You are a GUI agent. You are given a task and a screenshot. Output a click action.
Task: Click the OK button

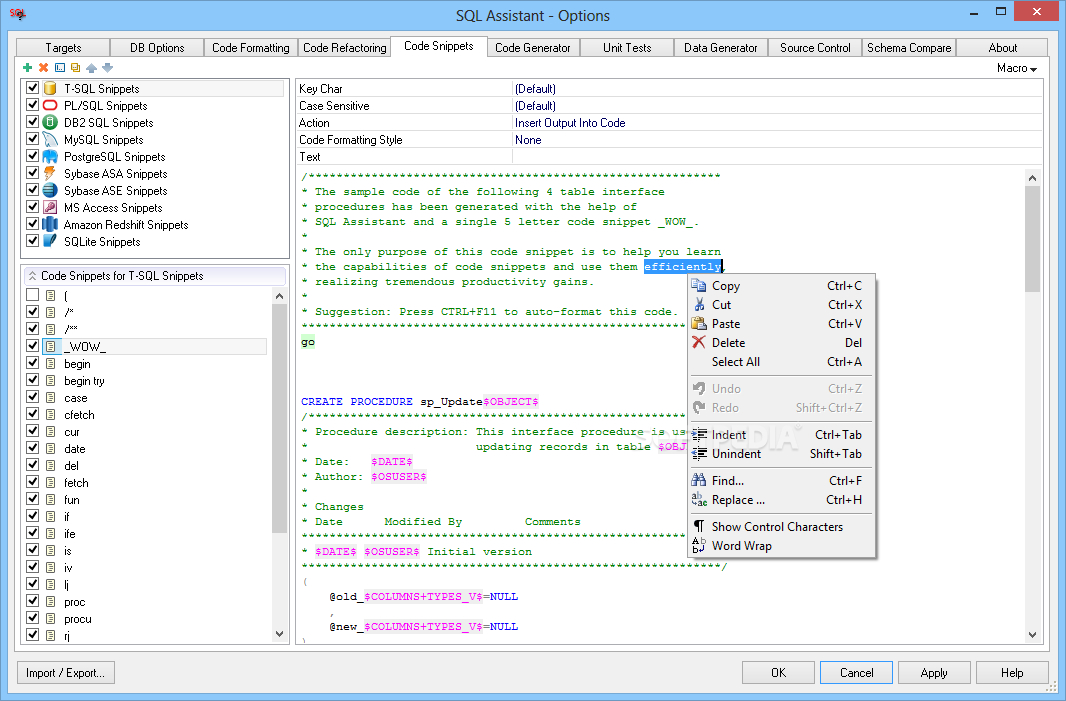(778, 672)
